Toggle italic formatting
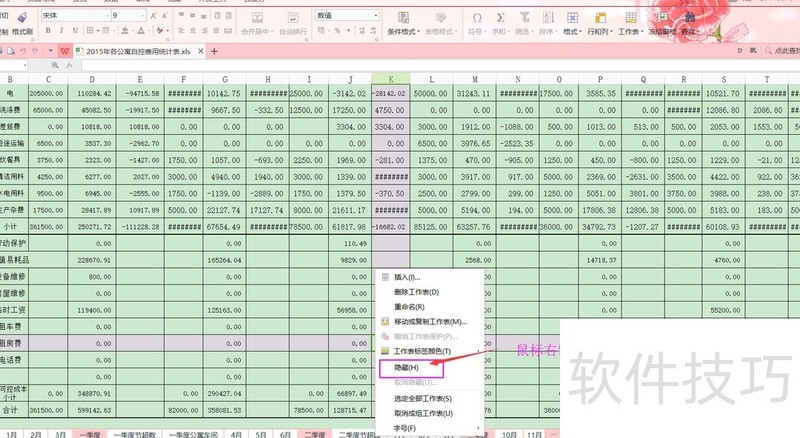 tap(62, 31)
